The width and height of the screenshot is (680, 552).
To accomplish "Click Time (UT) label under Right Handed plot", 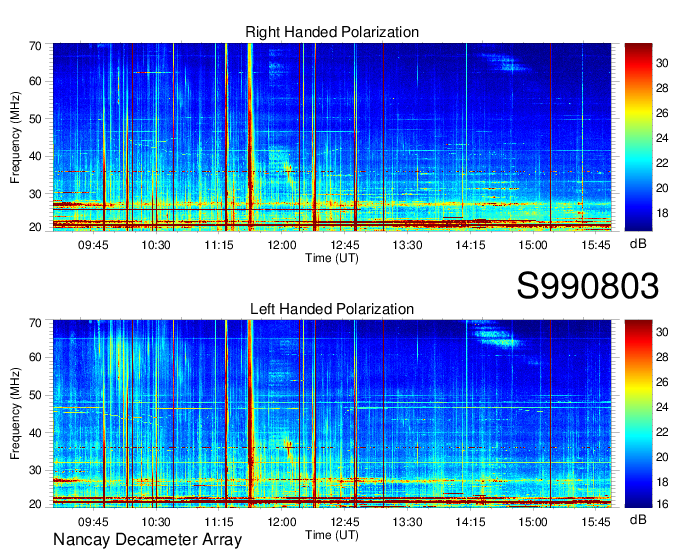I will [332, 258].
